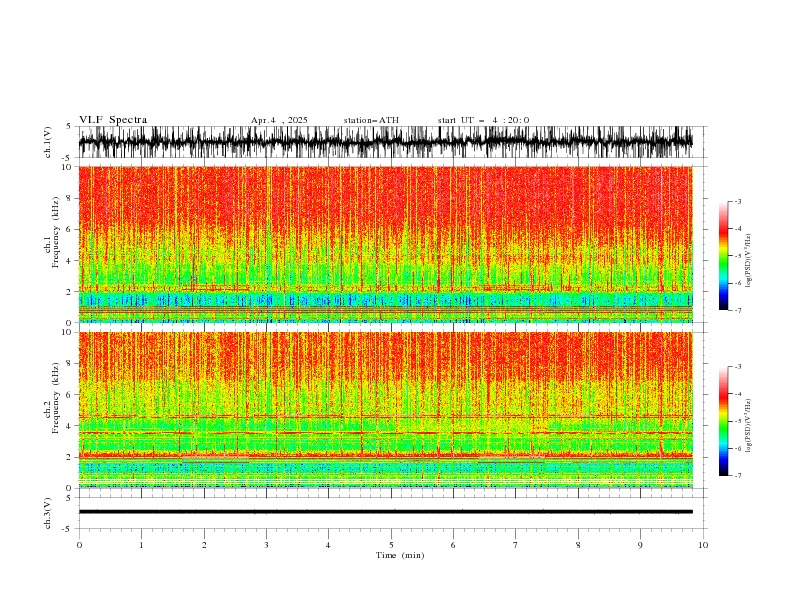Click the ch.1 spectrogram plot
The height and width of the screenshot is (612, 792).
385,244
